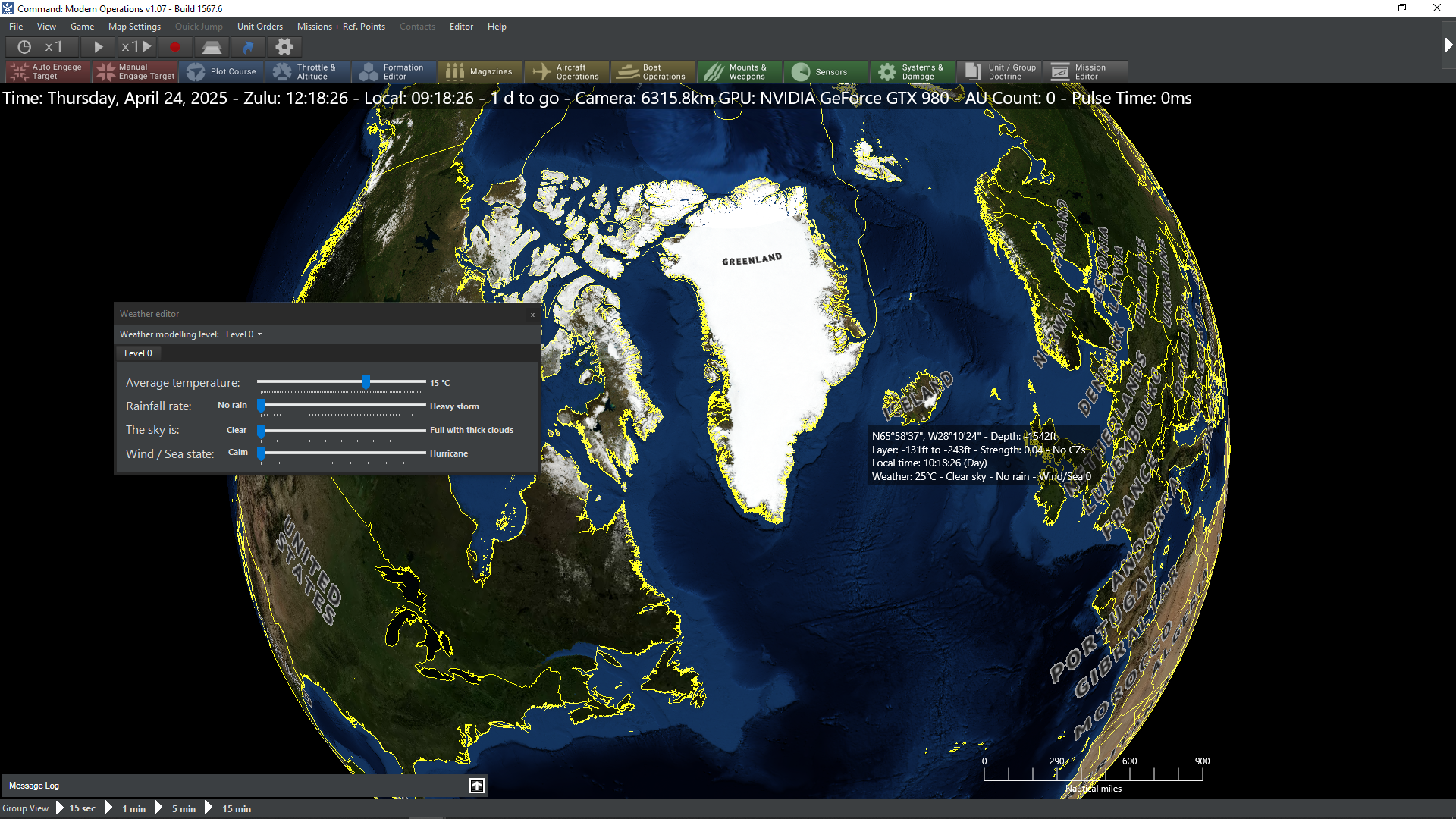Screen dimensions: 1456x819
Task: Open Systems & Damage
Action: click(913, 71)
